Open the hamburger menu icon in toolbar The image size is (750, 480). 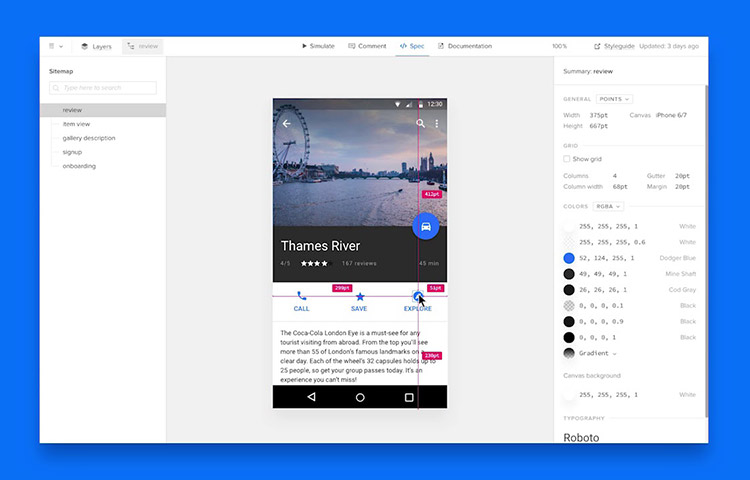click(52, 46)
